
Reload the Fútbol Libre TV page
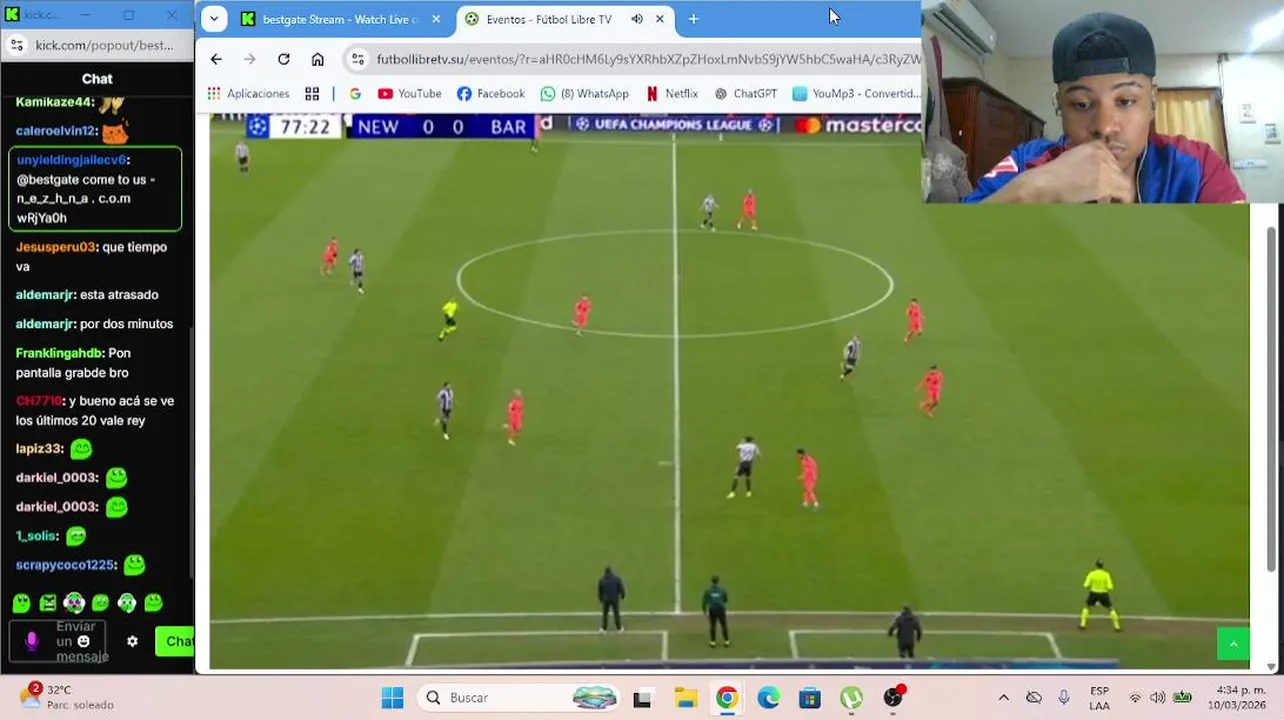click(284, 59)
